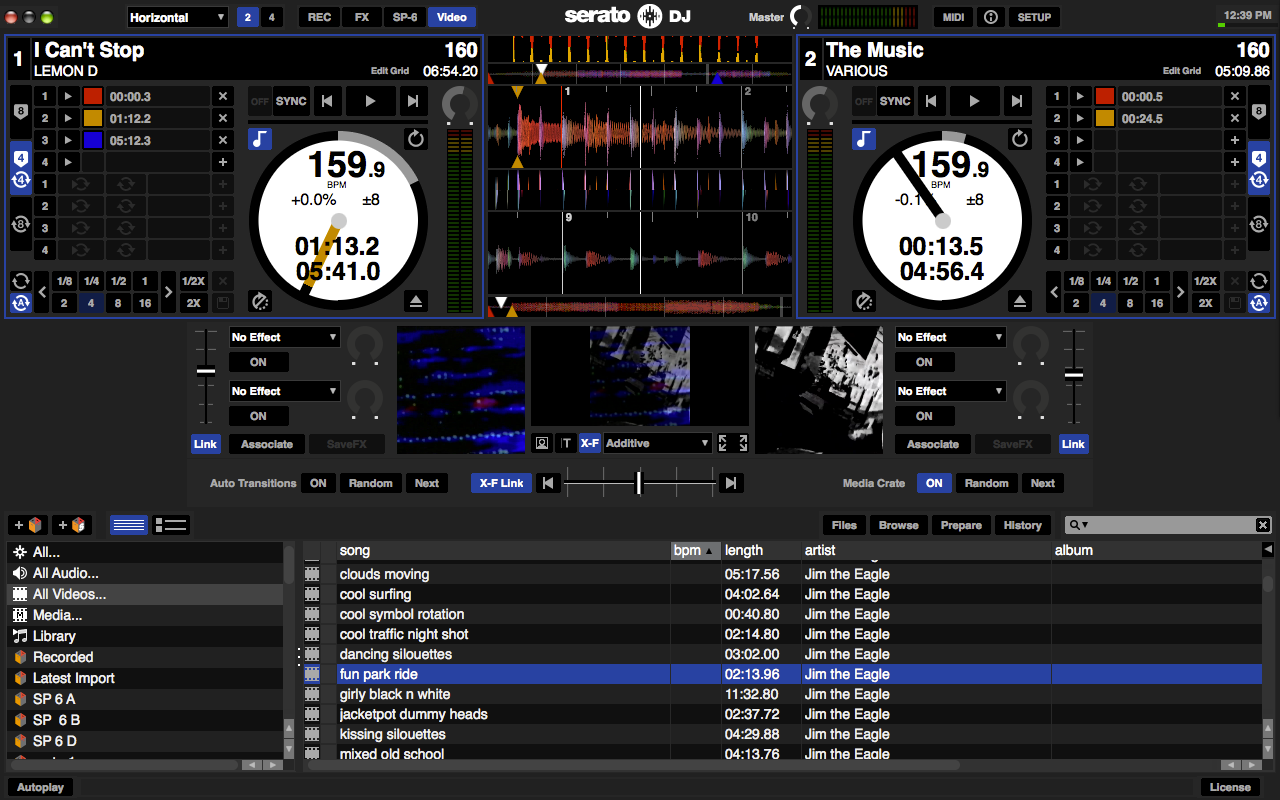Open left deck first No Effect dropdown
The width and height of the screenshot is (1280, 800).
[x=285, y=337]
